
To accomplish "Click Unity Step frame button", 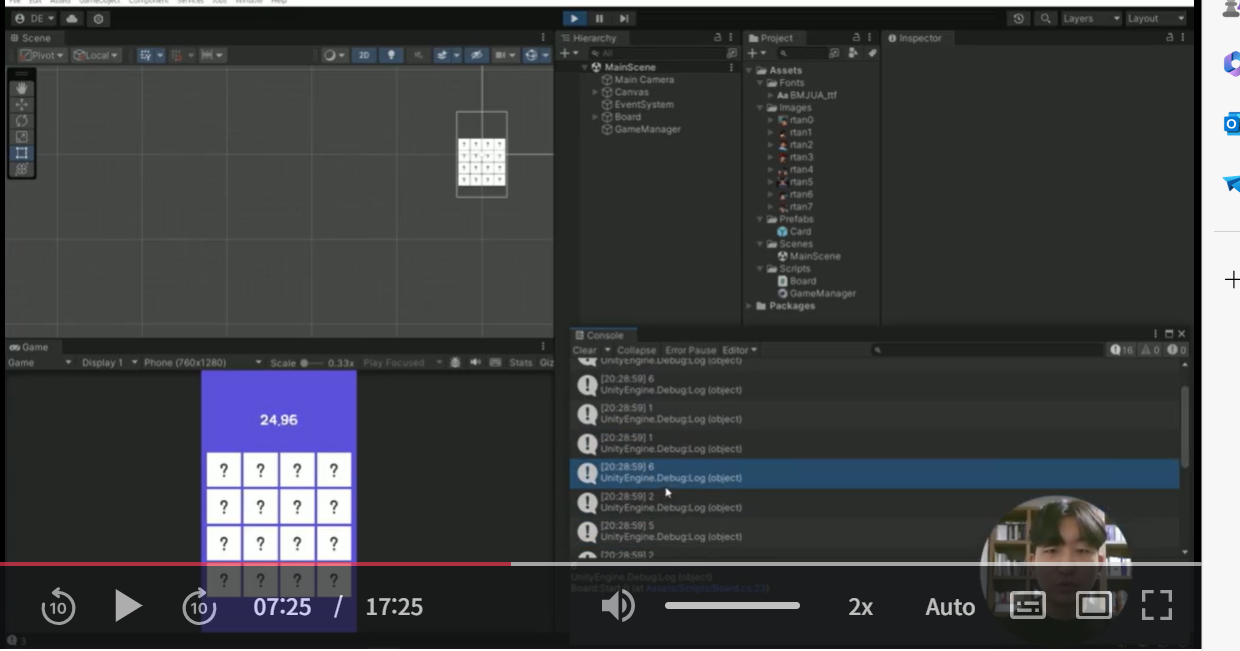I will point(623,18).
